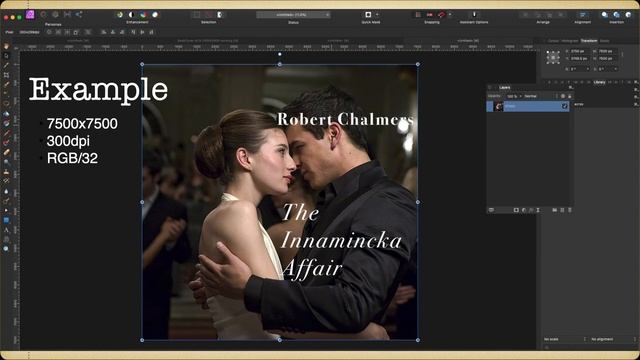Open the No alignment dropdown
This screenshot has width=640, height=360.
(x=613, y=340)
